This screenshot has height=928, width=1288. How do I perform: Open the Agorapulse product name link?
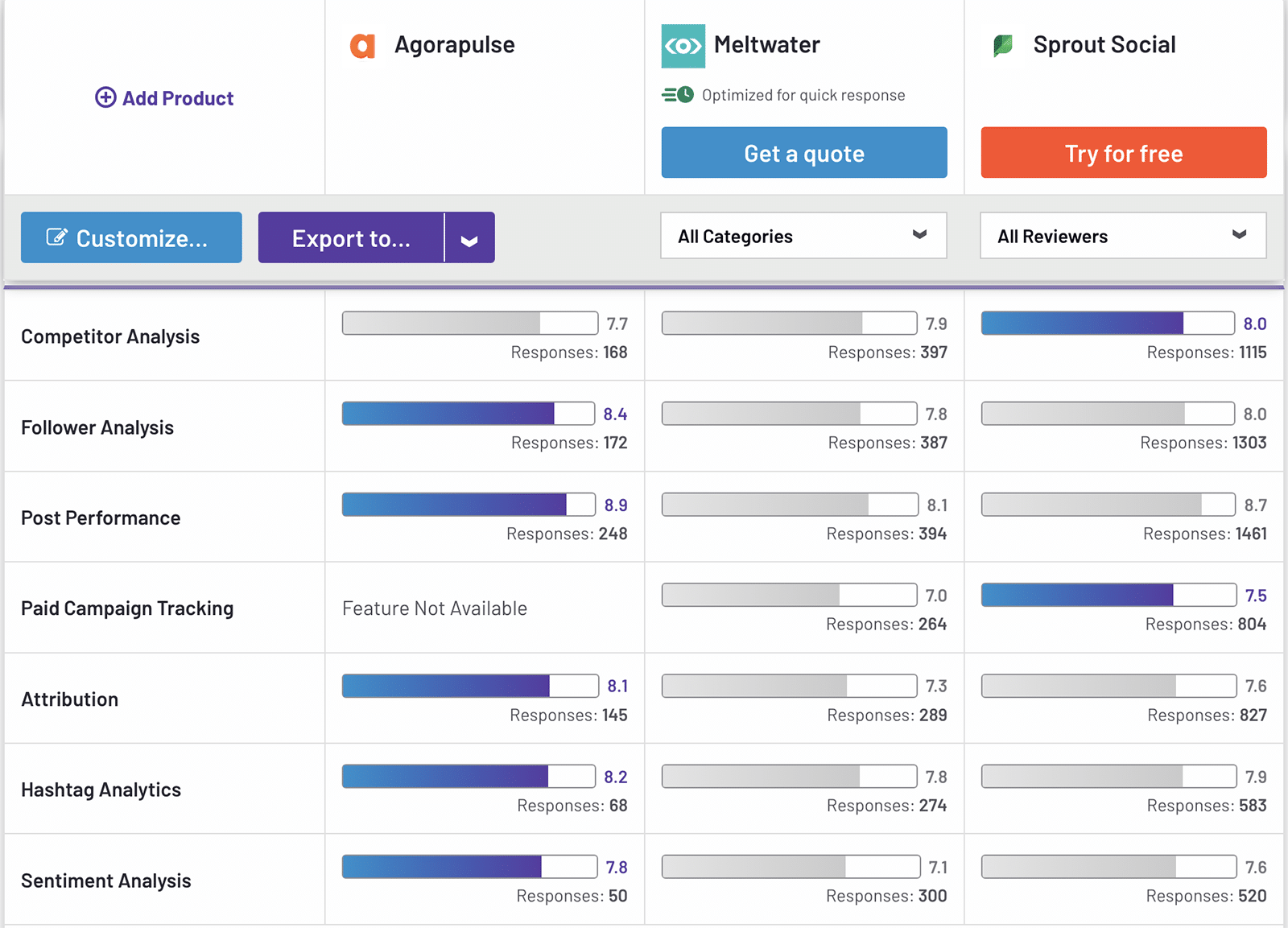point(454,45)
